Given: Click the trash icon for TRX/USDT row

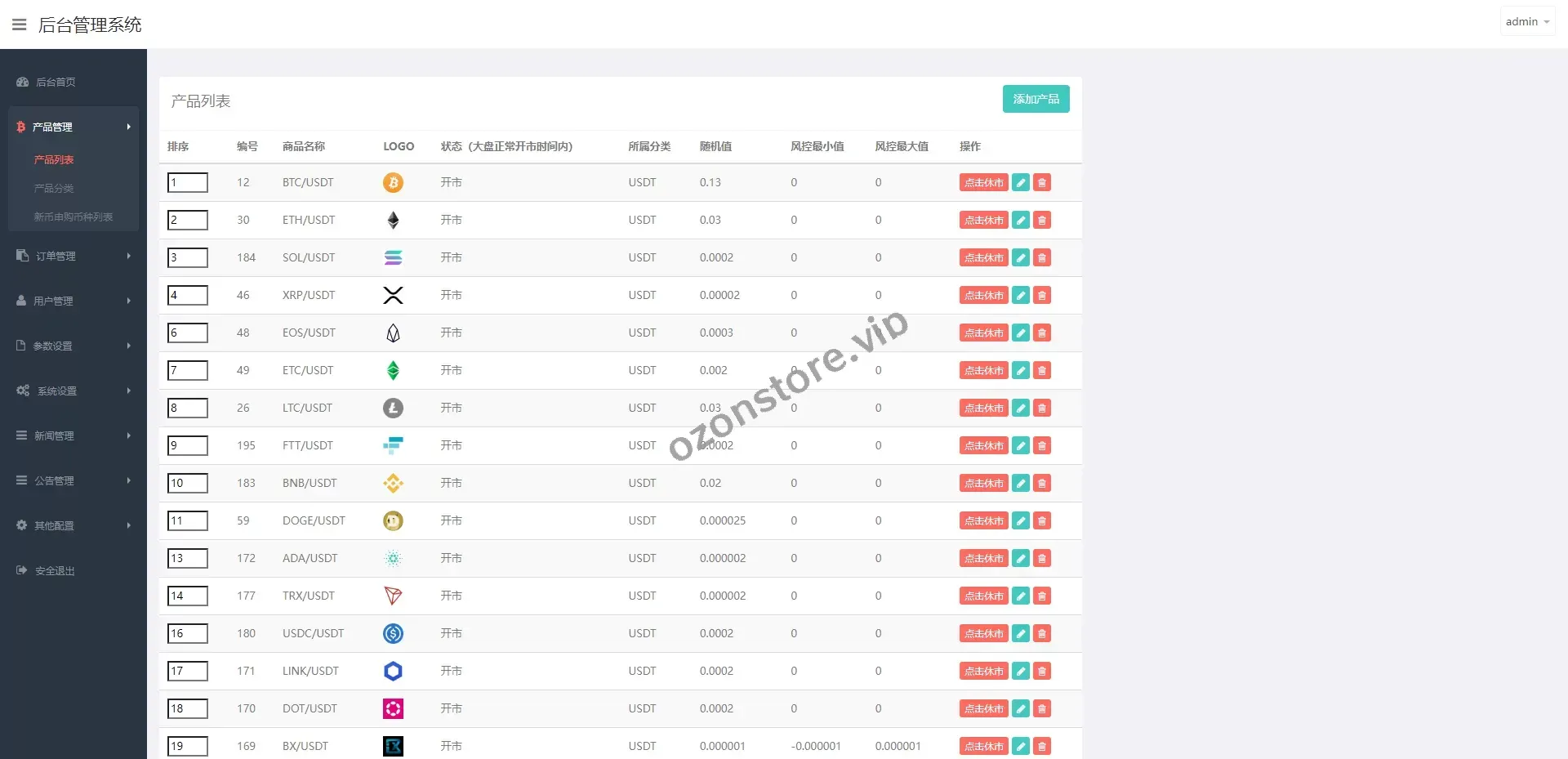Looking at the screenshot, I should point(1041,596).
